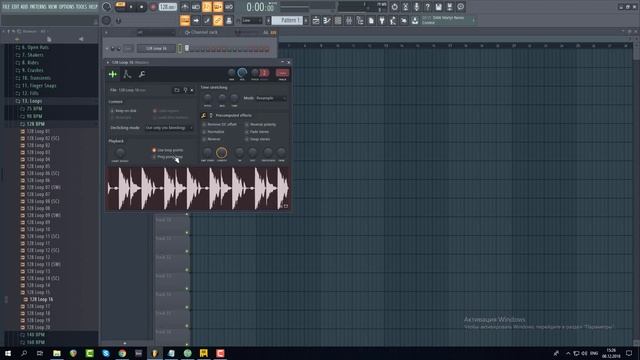Open the time stretching Mode dropdown
Image resolution: width=640 pixels, height=360 pixels.
(x=270, y=98)
